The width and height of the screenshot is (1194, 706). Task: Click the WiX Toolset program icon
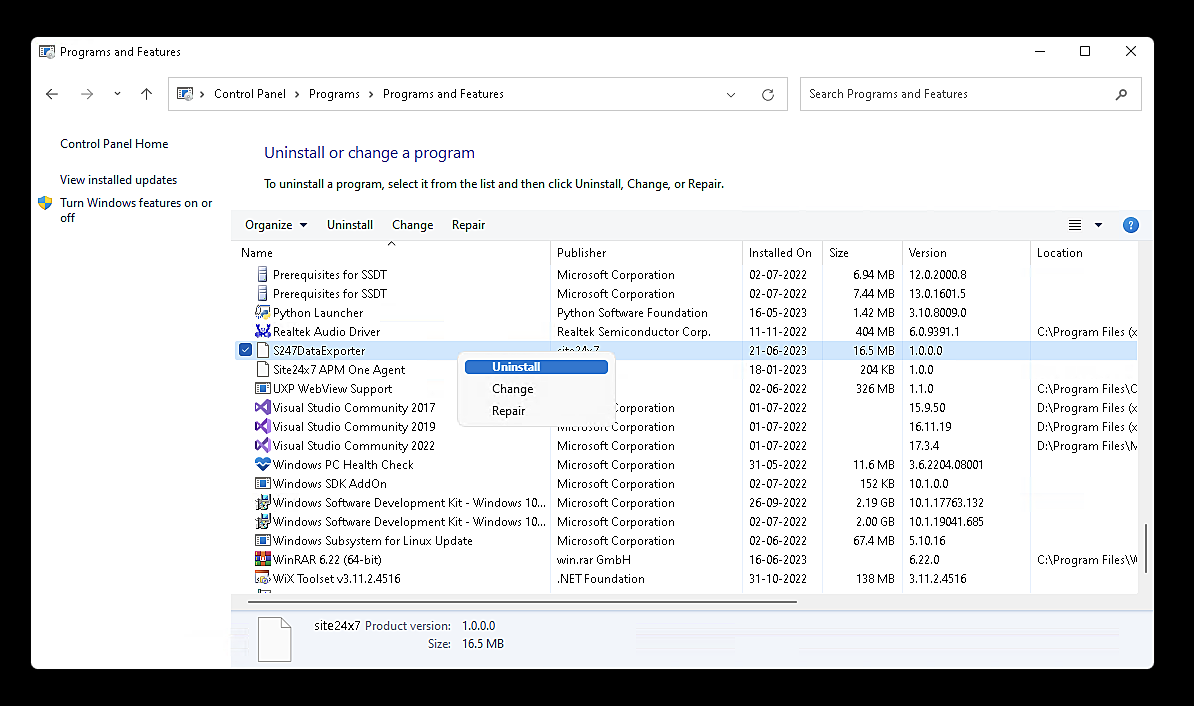[x=262, y=578]
